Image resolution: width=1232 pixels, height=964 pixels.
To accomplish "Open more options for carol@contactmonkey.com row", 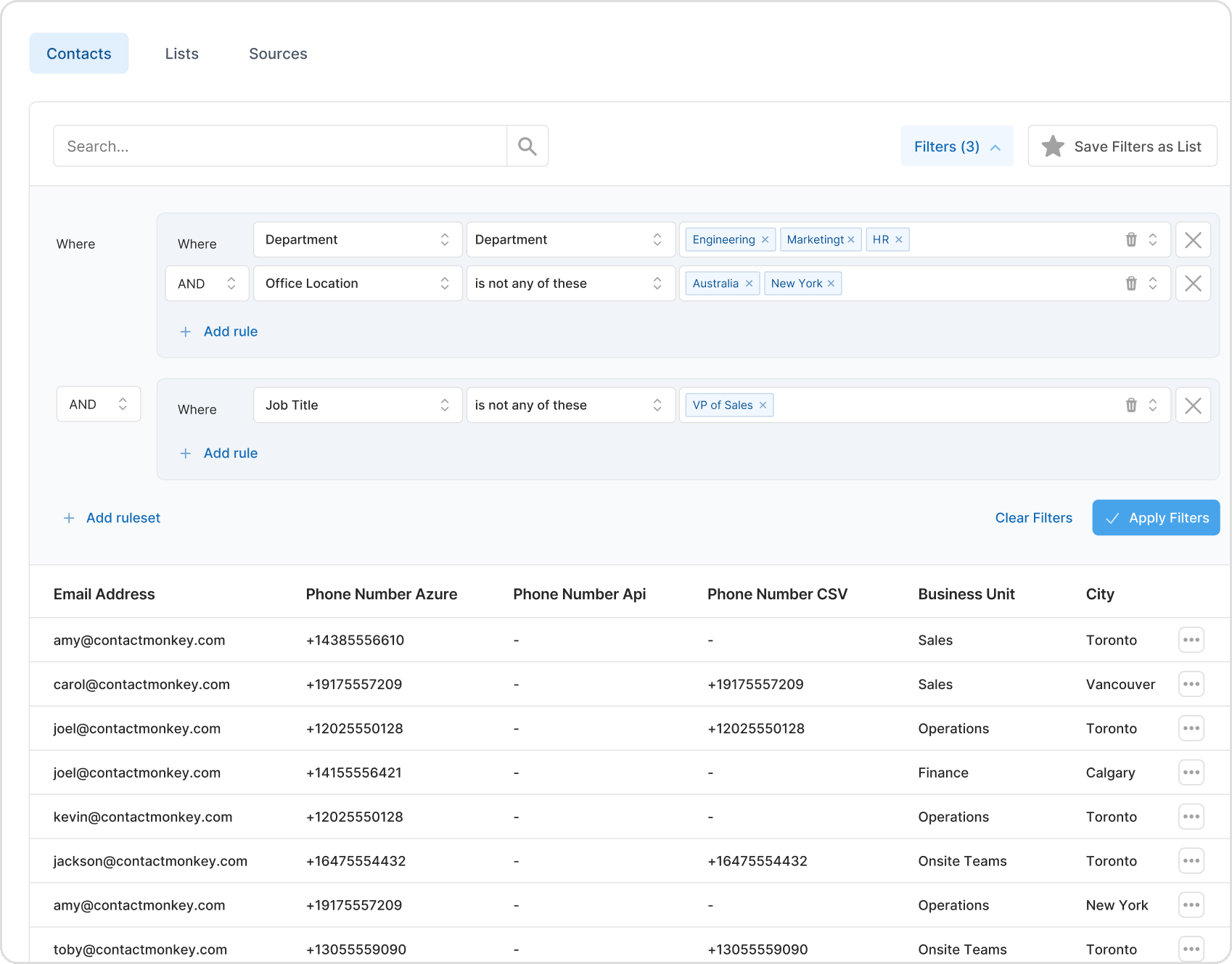I will coord(1191,684).
